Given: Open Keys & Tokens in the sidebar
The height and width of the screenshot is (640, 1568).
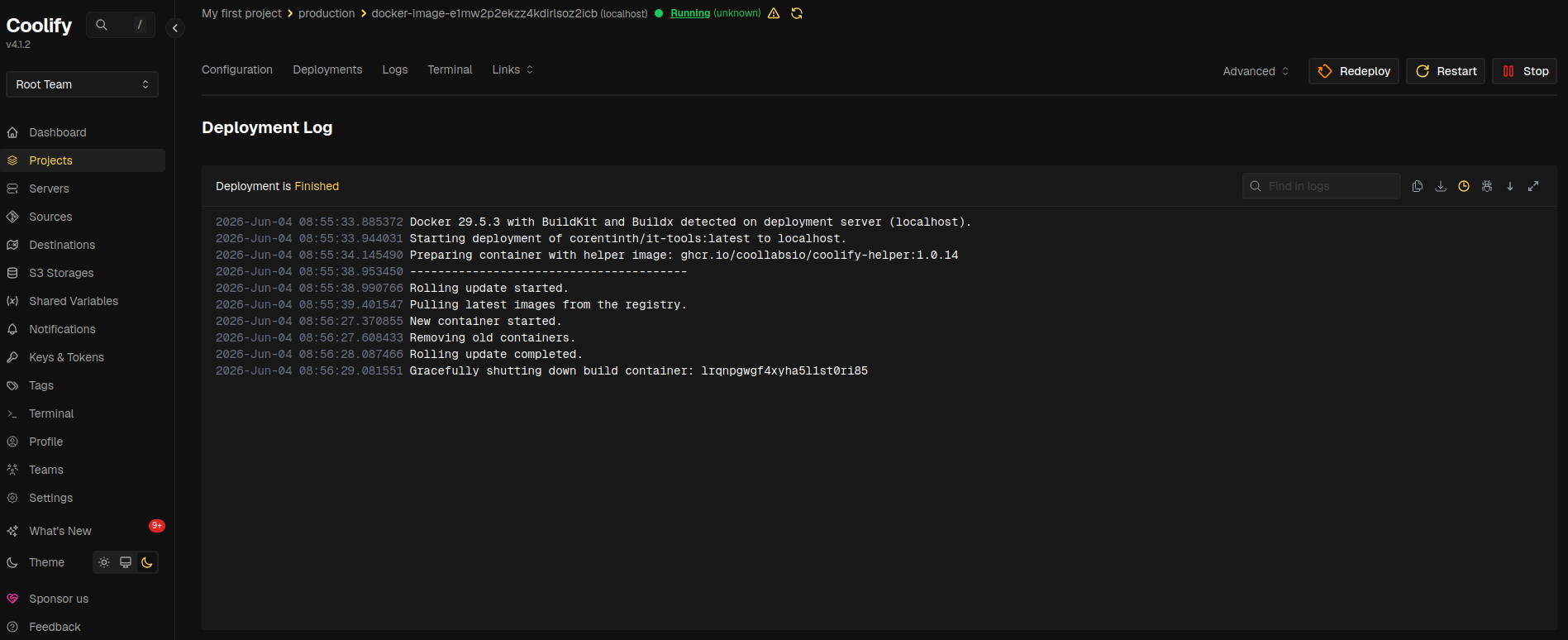Looking at the screenshot, I should [83, 357].
